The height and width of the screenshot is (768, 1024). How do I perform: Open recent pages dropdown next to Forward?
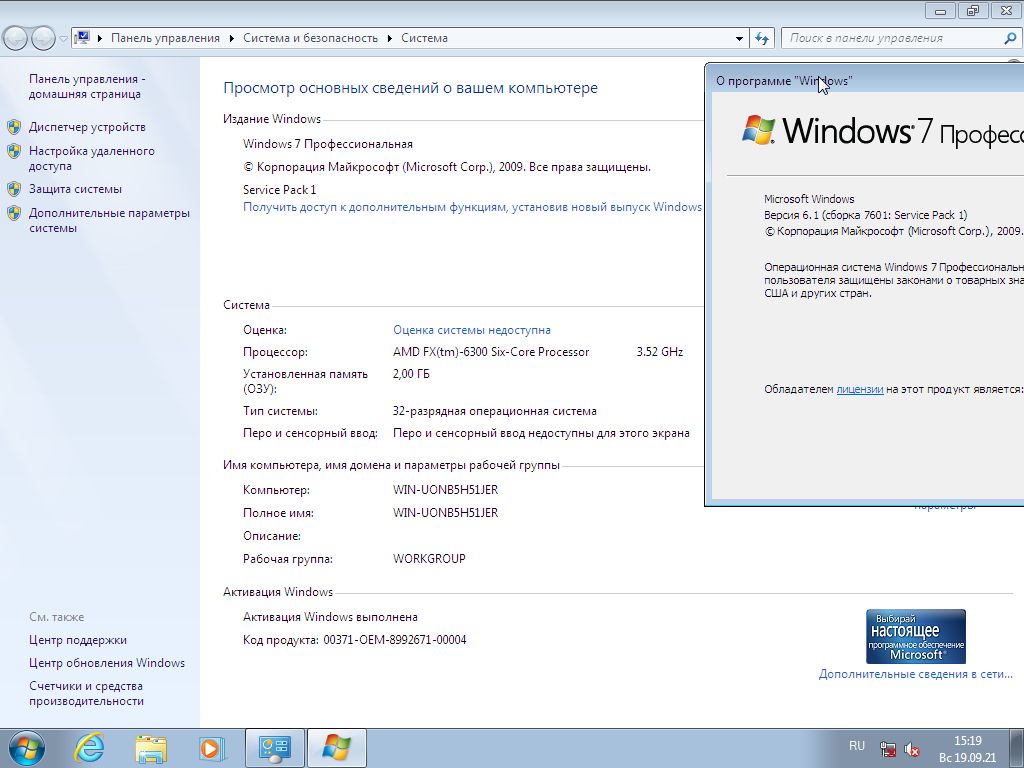click(63, 39)
